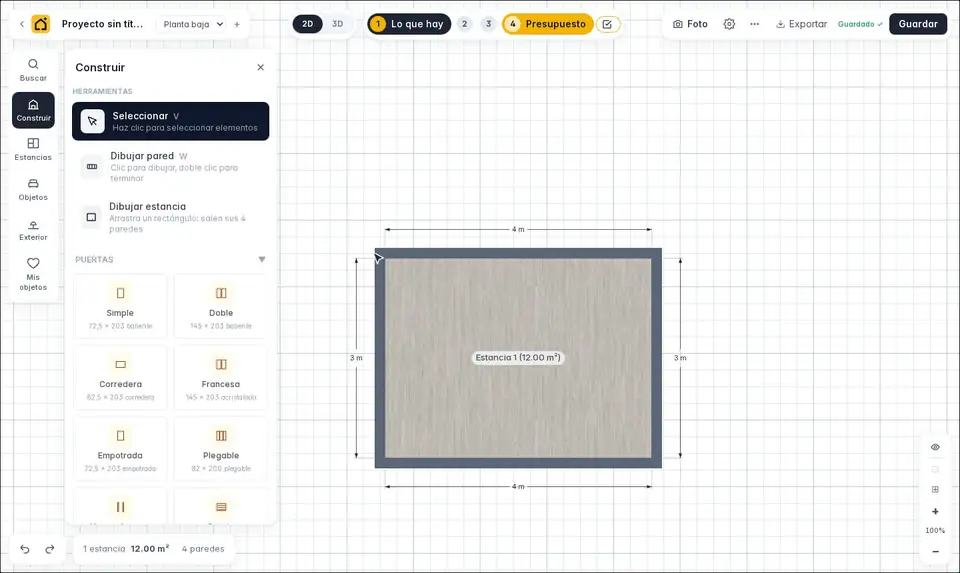Open the settings gear icon
This screenshot has width=960, height=573.
coord(729,24)
